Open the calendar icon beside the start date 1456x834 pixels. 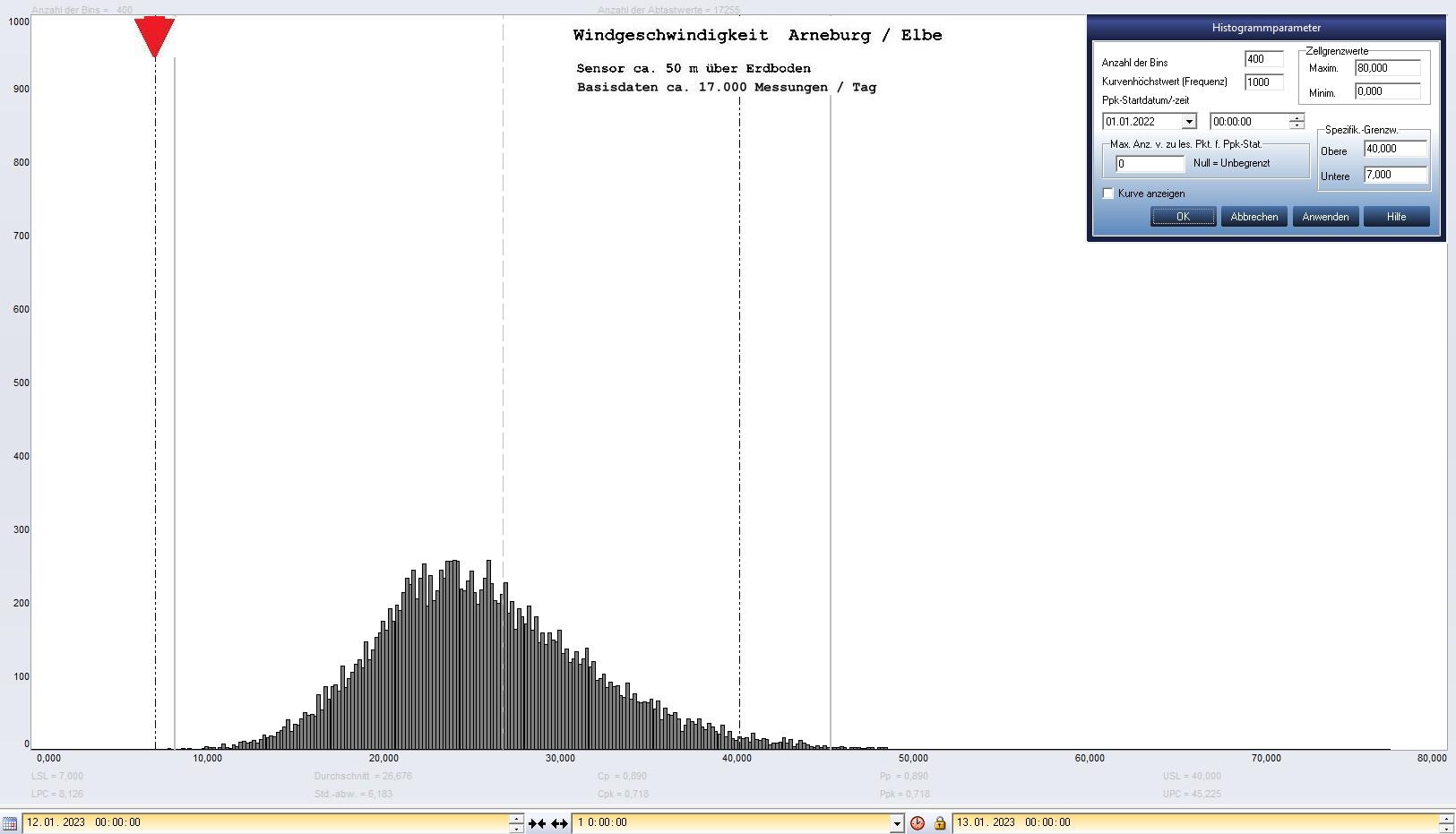point(9,823)
